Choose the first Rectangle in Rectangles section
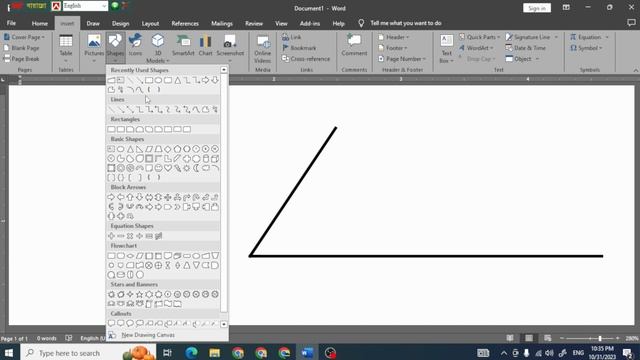640x360 pixels. (111, 129)
